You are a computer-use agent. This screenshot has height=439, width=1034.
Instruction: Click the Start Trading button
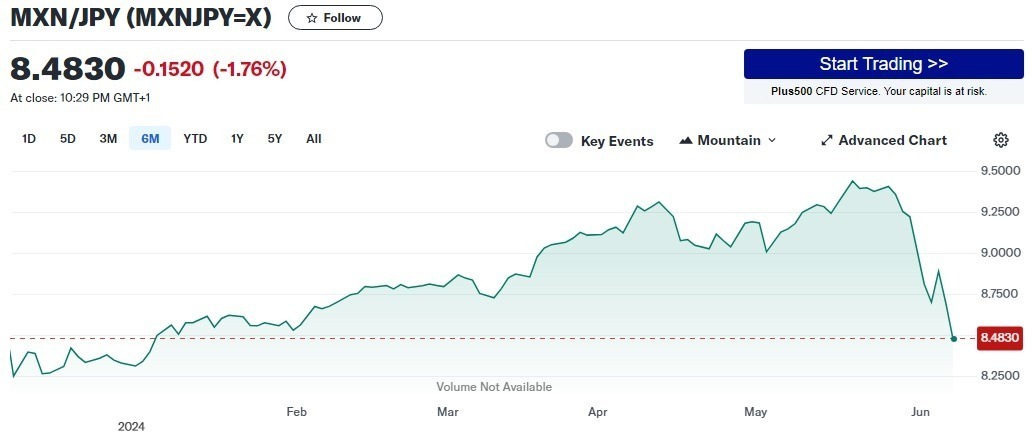(883, 64)
